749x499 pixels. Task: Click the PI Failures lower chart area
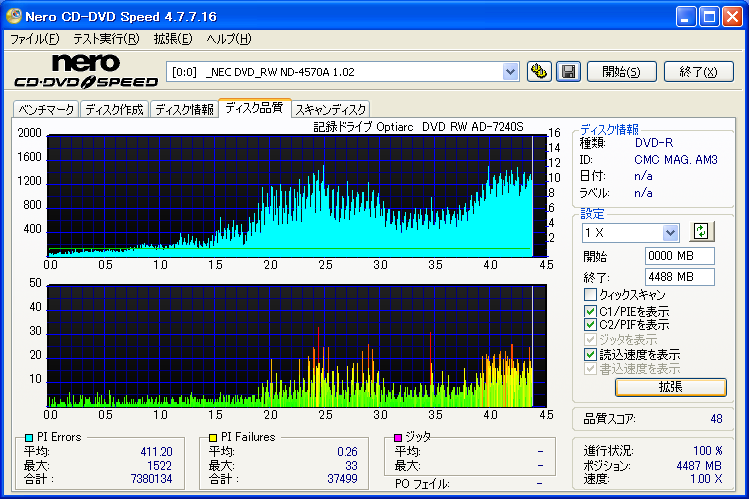(x=297, y=346)
